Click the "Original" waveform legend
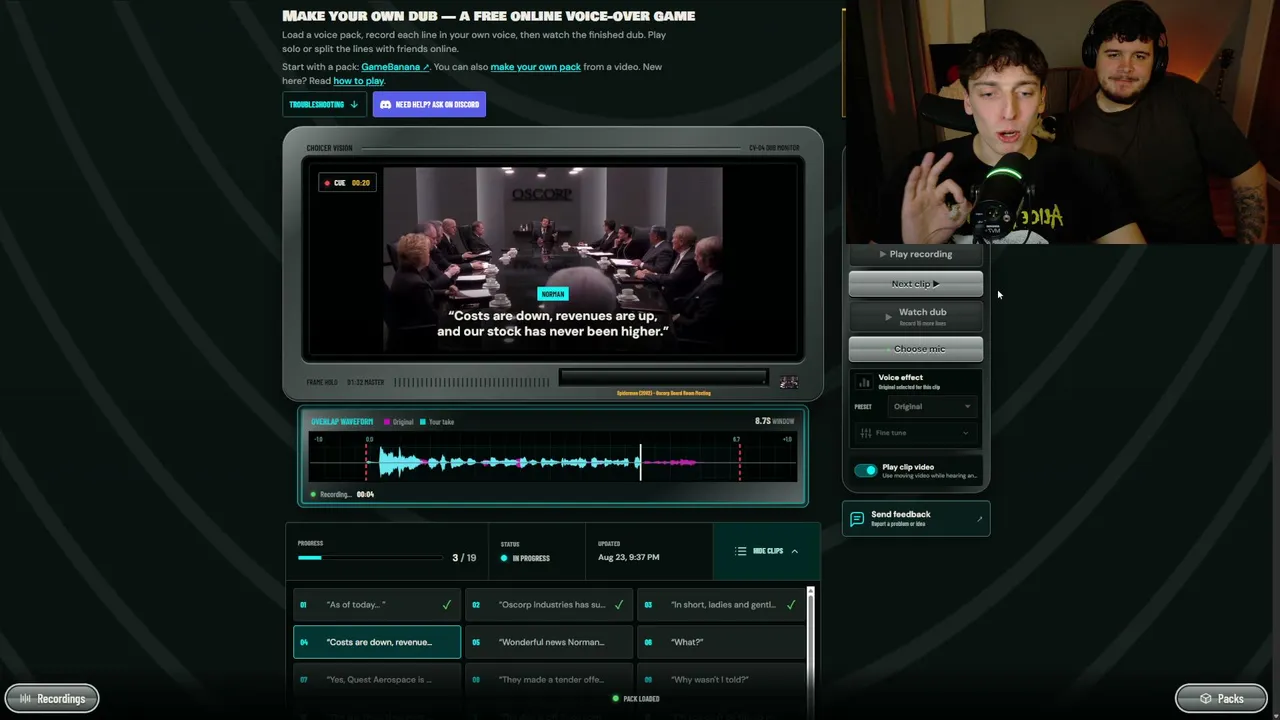The height and width of the screenshot is (720, 1280). tap(399, 422)
